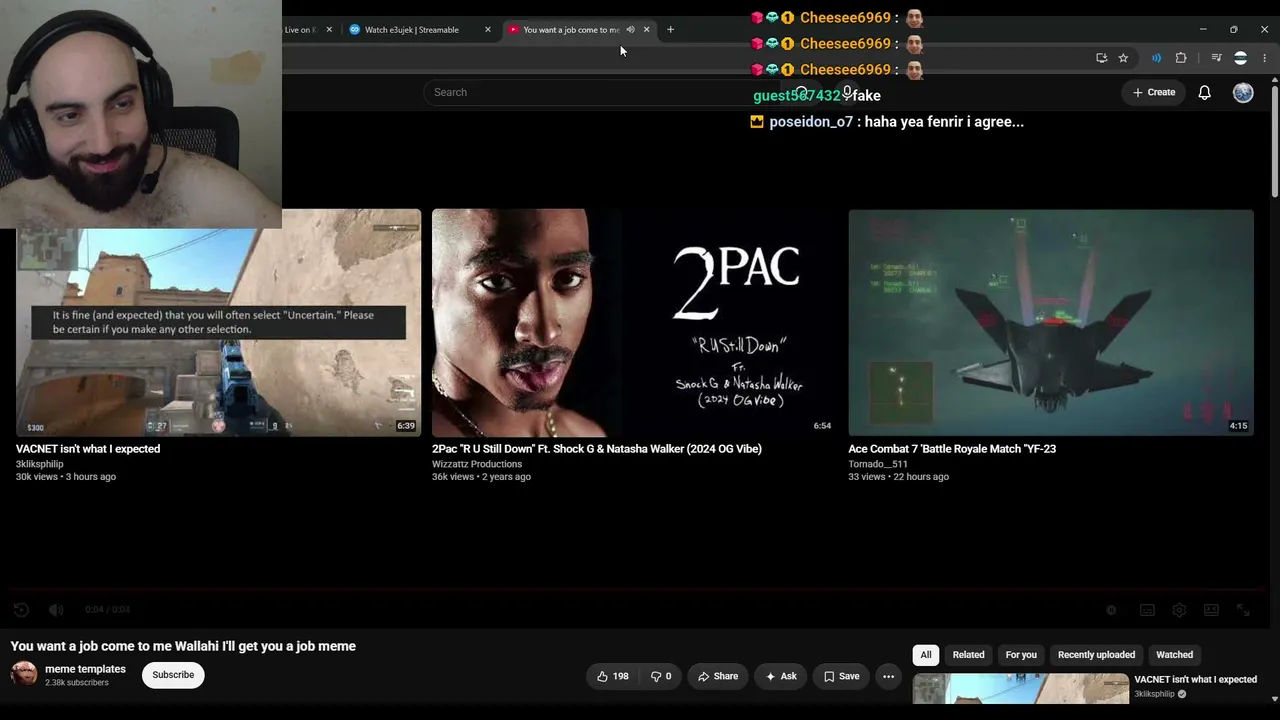This screenshot has width=1280, height=720.
Task: Switch the player to theater mode
Action: [1211, 610]
